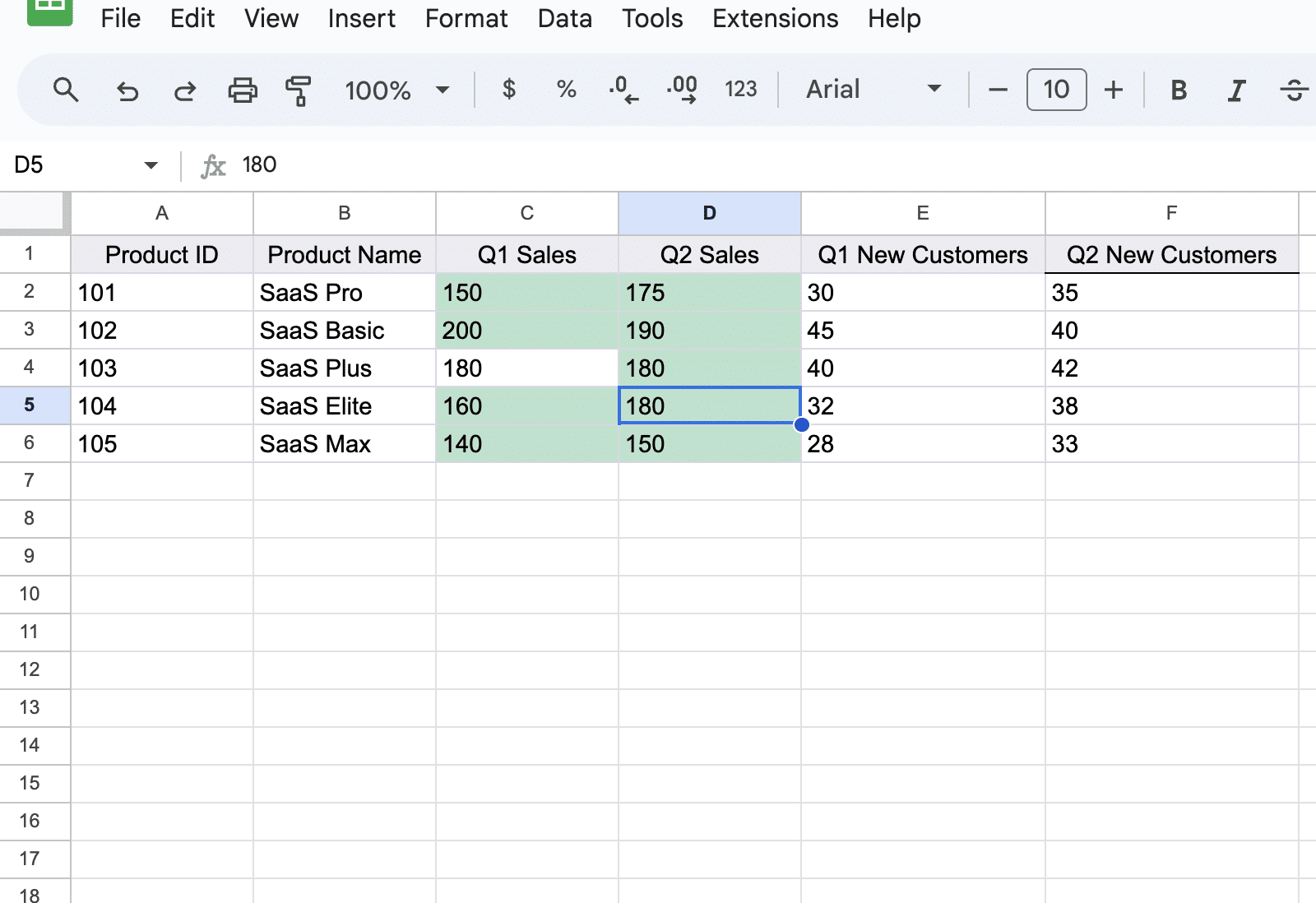Open the Tools menu

[652, 18]
